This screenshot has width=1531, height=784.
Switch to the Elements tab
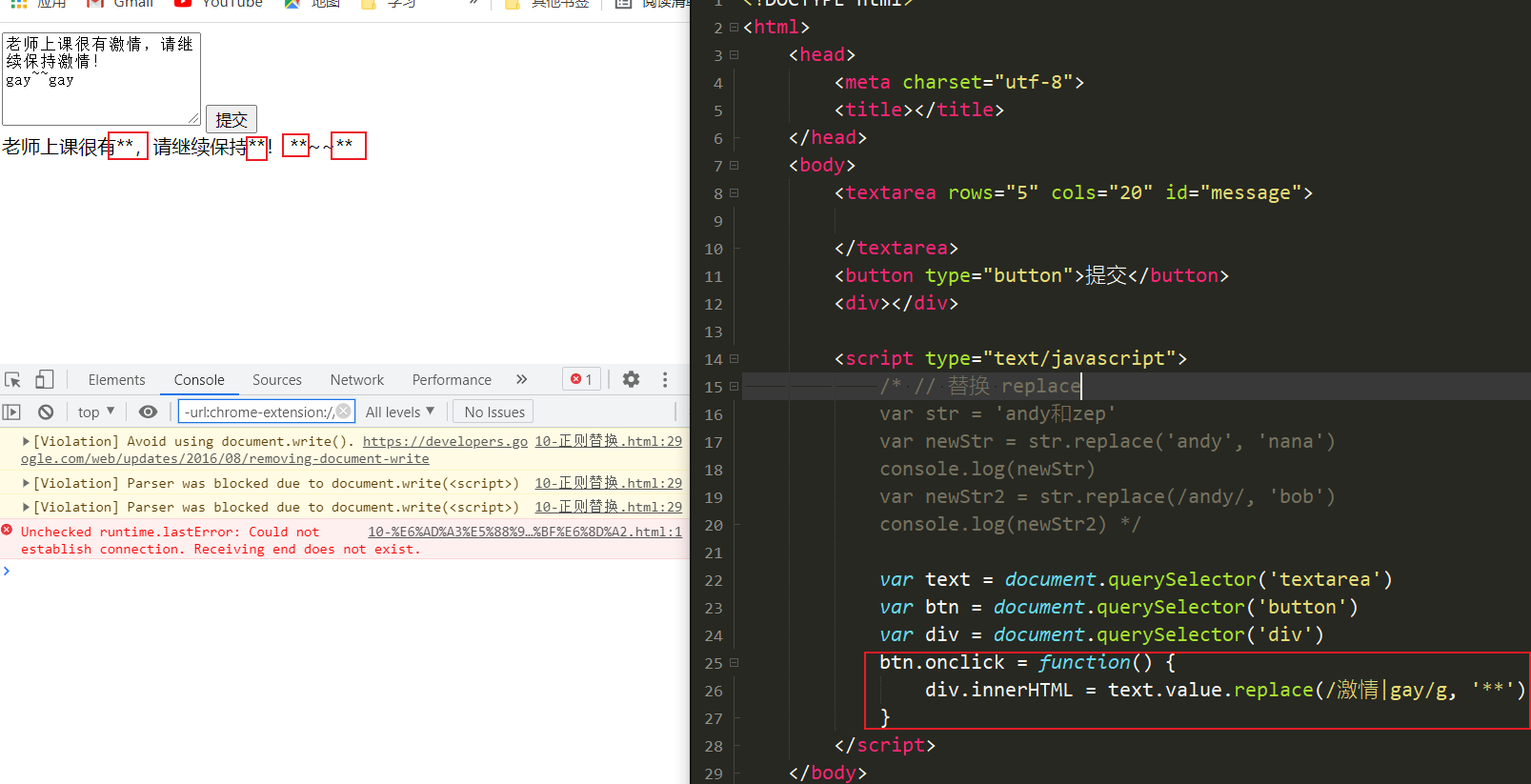(116, 379)
